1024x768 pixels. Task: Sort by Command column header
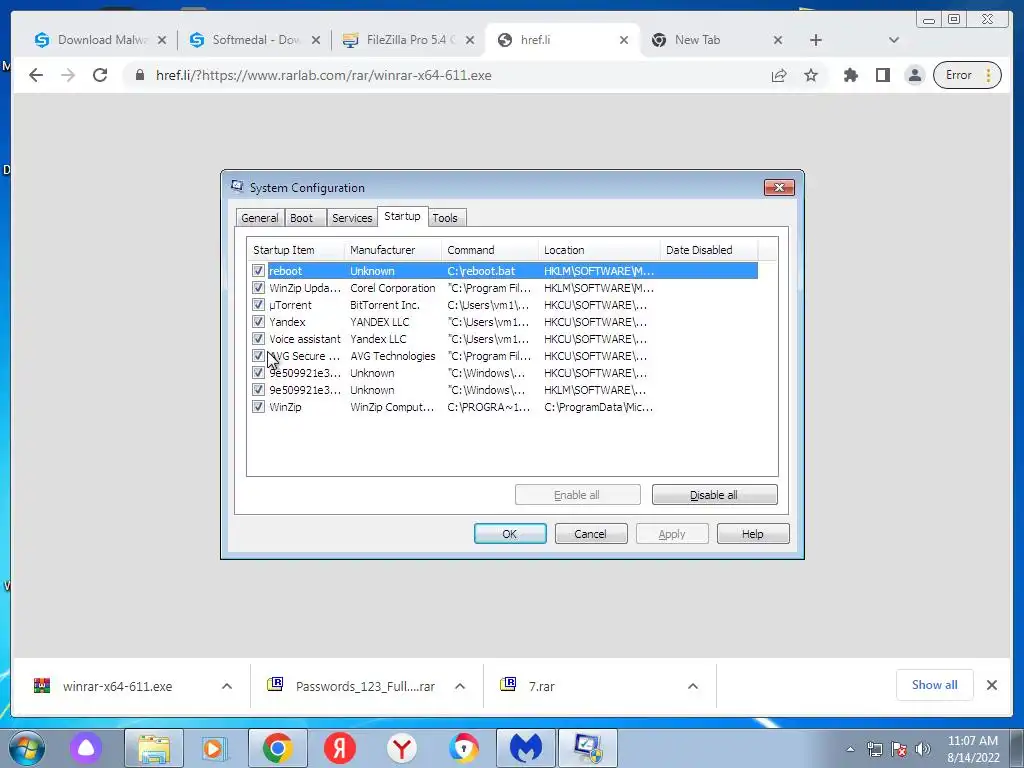(490, 249)
